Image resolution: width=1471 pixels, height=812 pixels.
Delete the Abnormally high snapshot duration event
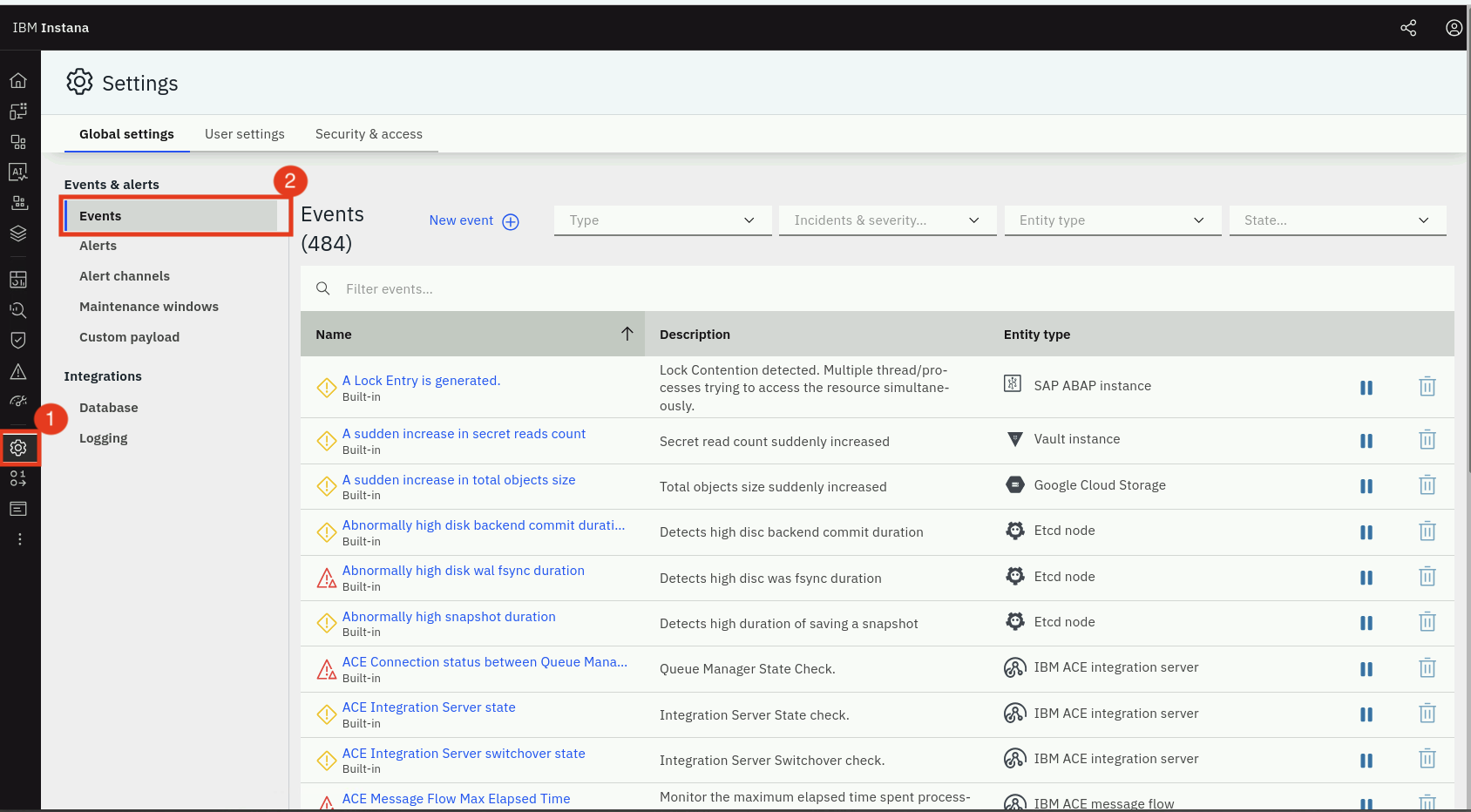point(1427,622)
